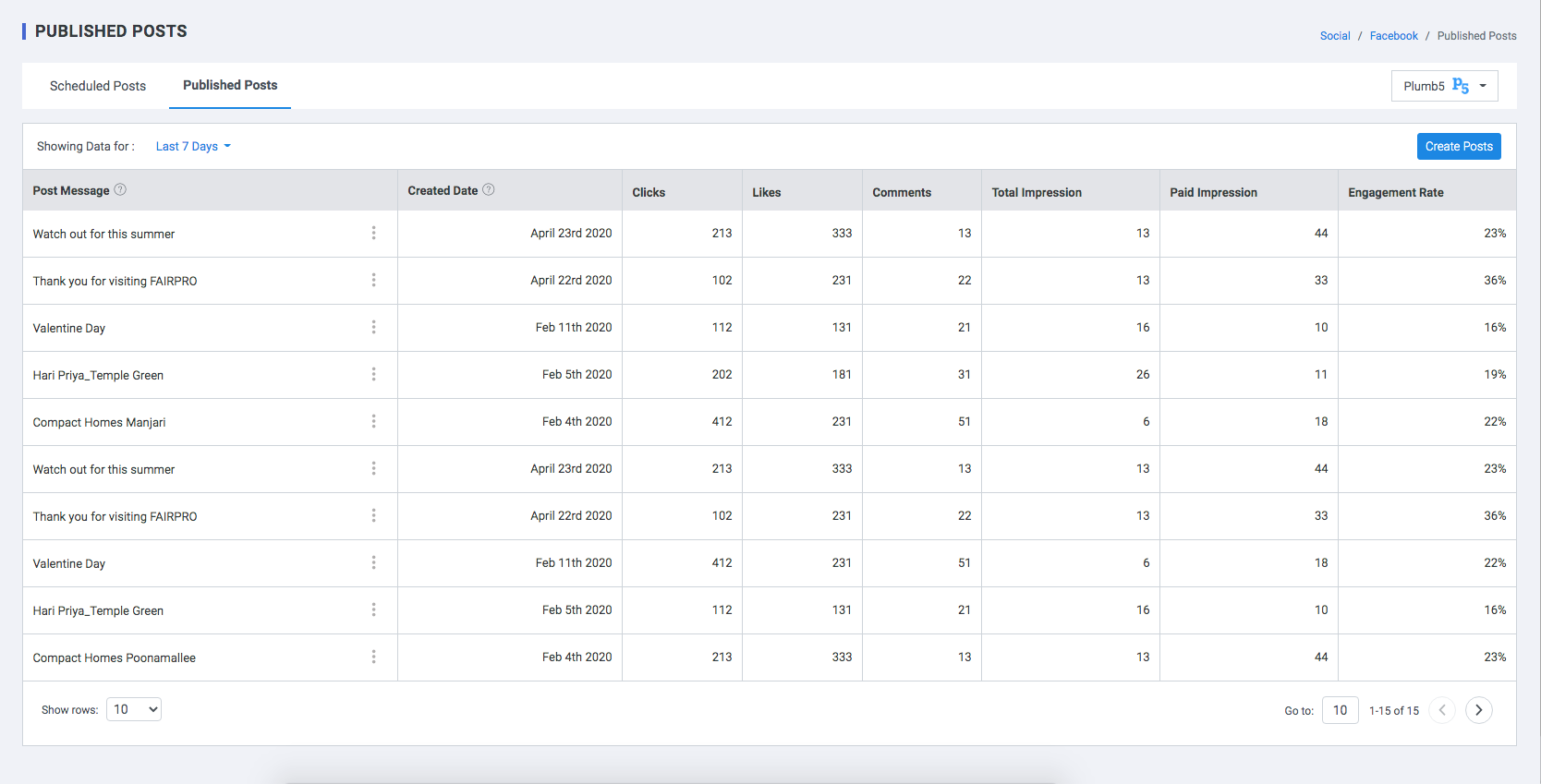Click the 'Published Posts' breadcrumb text
This screenshot has width=1541, height=784.
pos(1476,36)
